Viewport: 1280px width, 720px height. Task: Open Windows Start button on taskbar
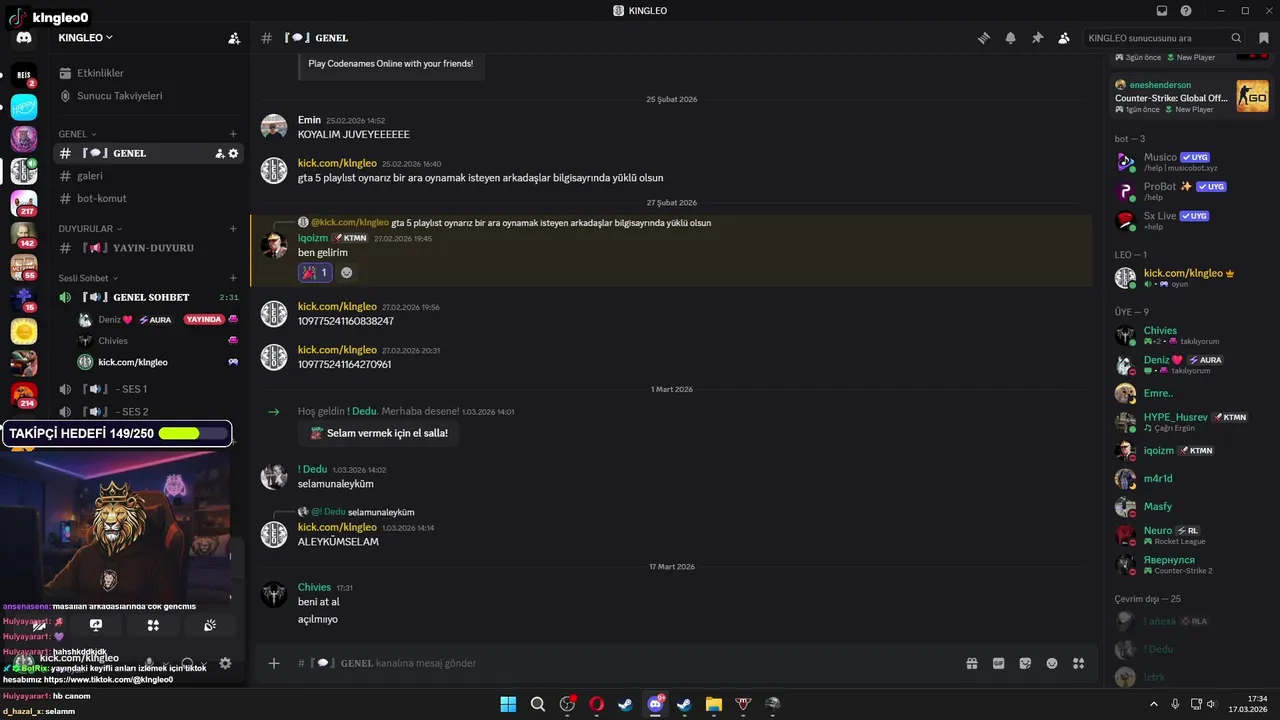[x=508, y=704]
